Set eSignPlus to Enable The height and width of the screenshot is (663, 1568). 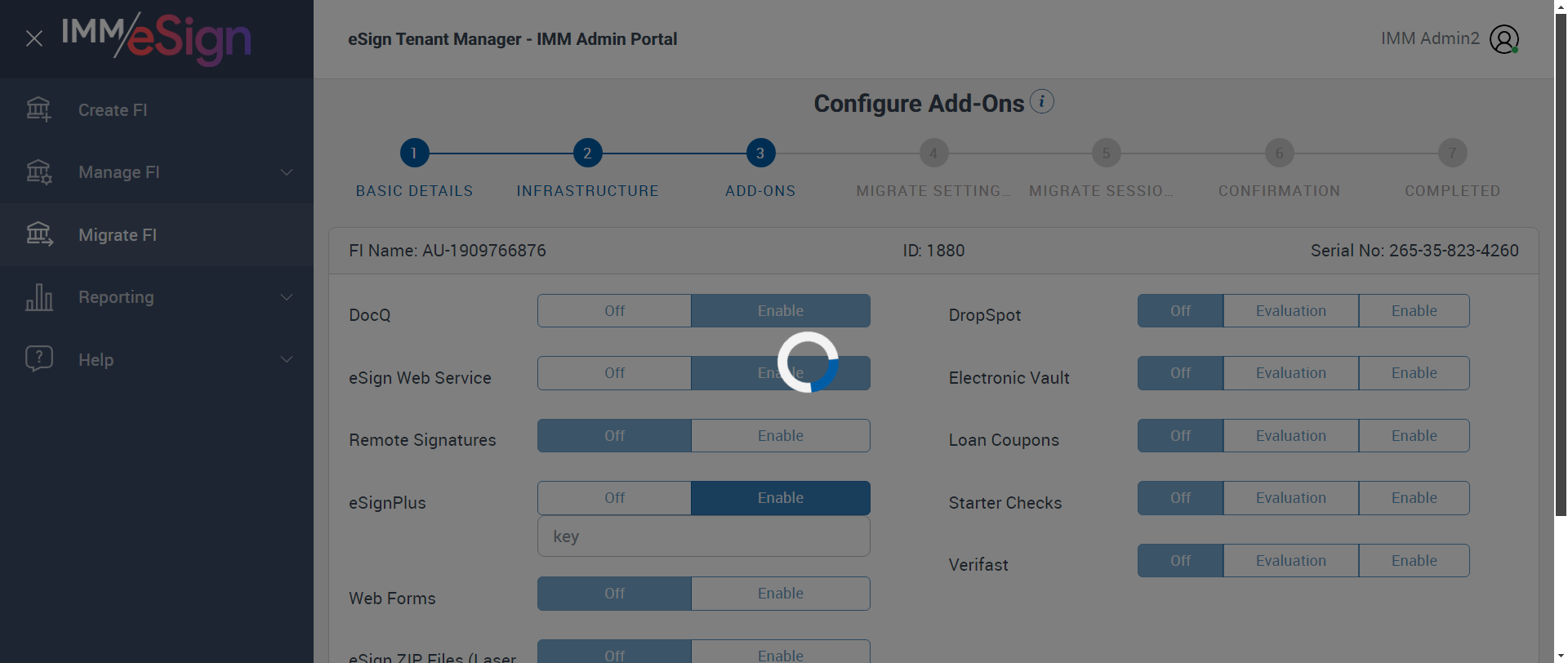(x=781, y=498)
